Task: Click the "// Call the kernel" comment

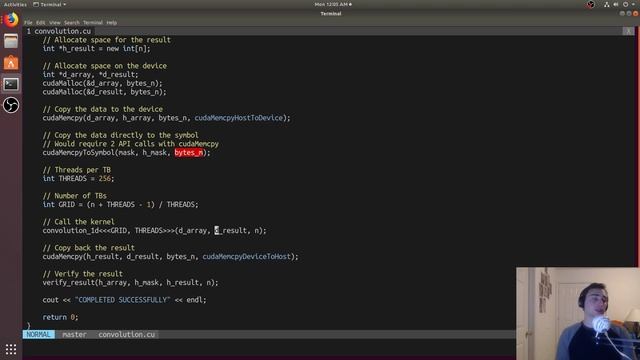Action: (78, 222)
